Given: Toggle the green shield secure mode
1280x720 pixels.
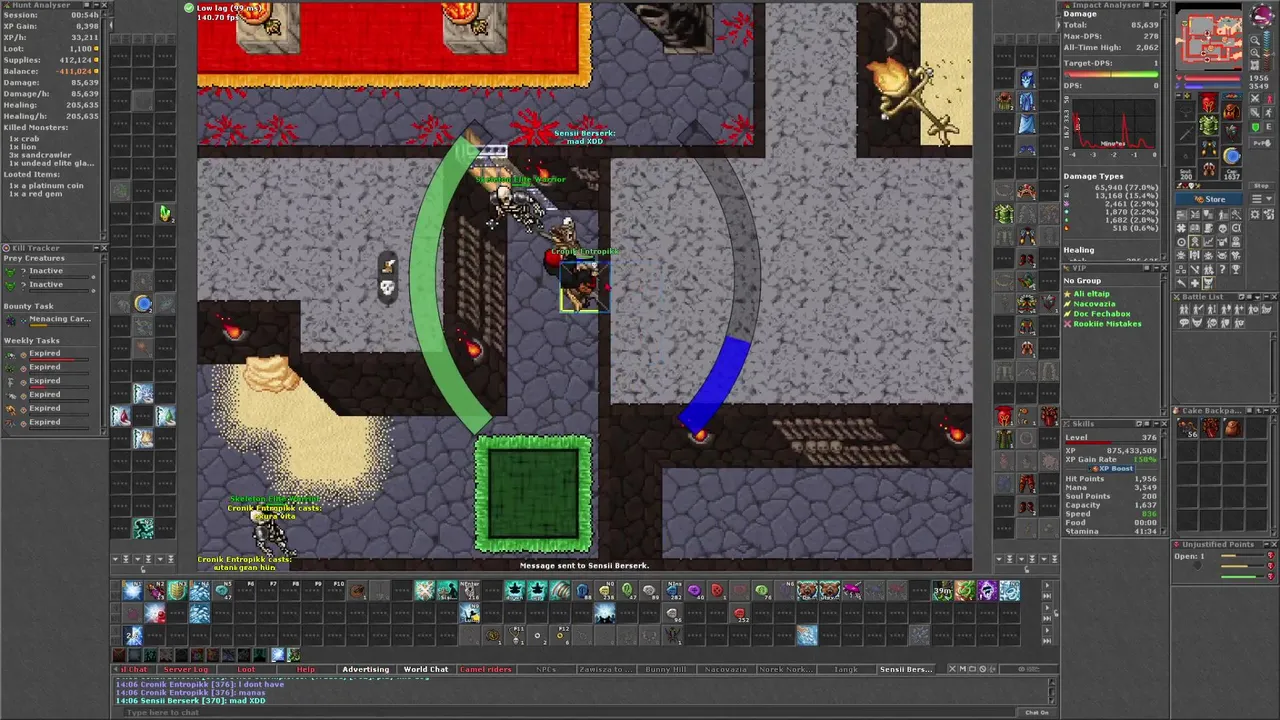Looking at the screenshot, I should tap(1255, 127).
